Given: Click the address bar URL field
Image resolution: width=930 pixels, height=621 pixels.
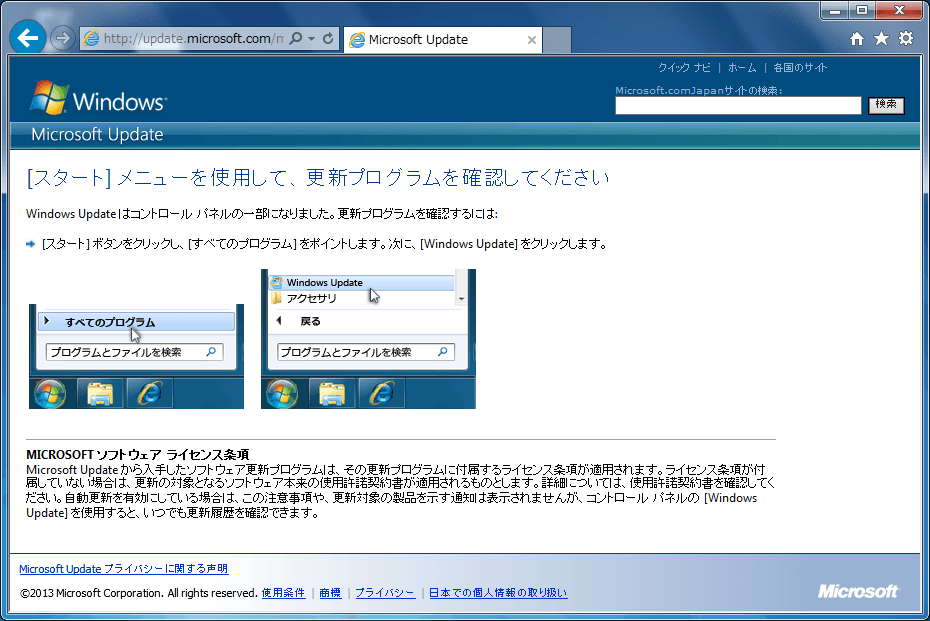Looking at the screenshot, I should (x=193, y=39).
